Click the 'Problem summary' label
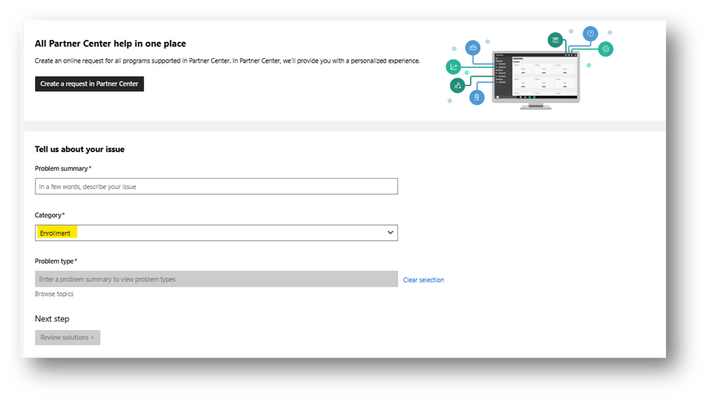 coord(63,169)
